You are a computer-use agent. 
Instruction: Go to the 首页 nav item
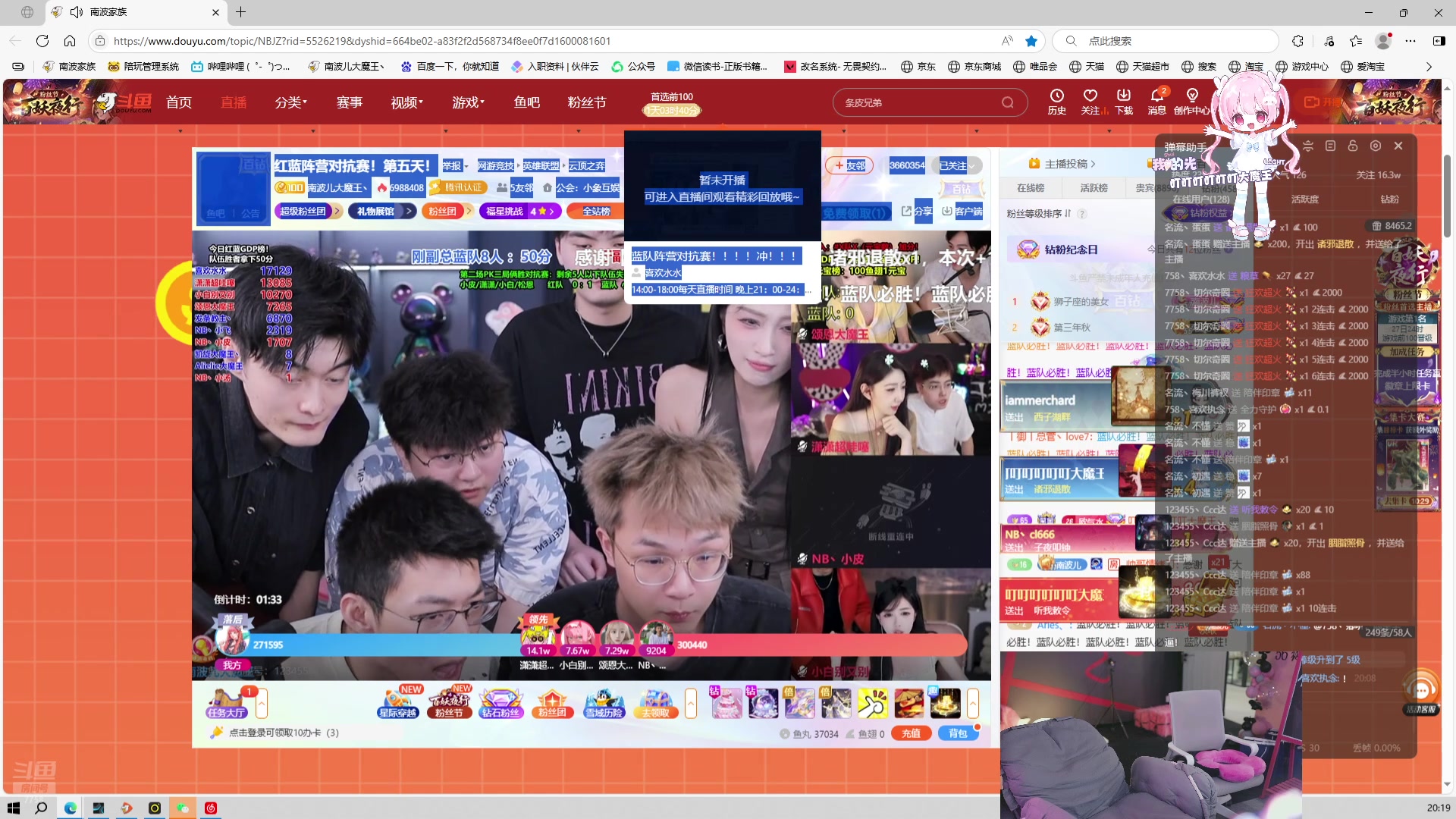[x=179, y=102]
